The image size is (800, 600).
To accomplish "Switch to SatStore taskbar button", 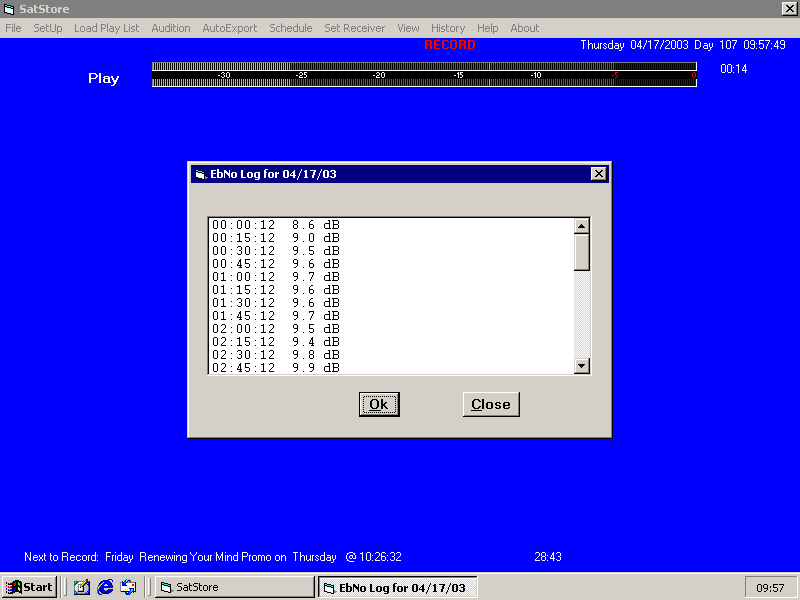I will [235, 587].
